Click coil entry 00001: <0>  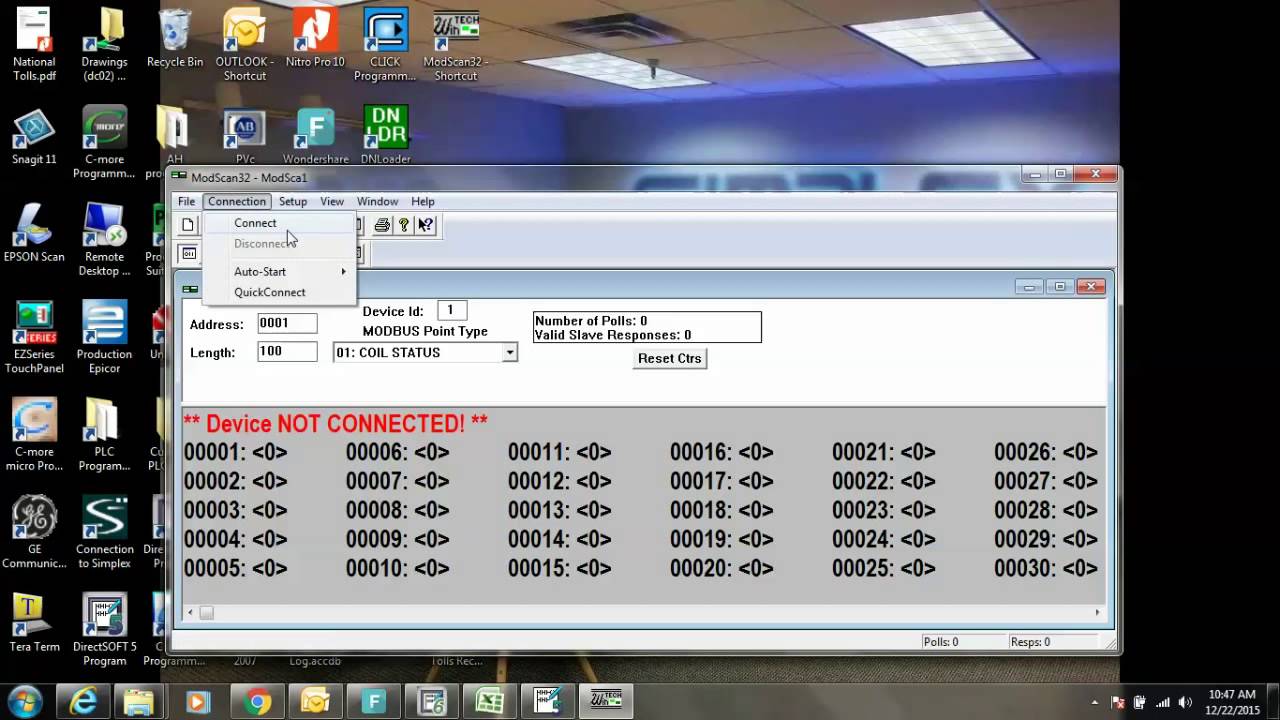click(236, 452)
